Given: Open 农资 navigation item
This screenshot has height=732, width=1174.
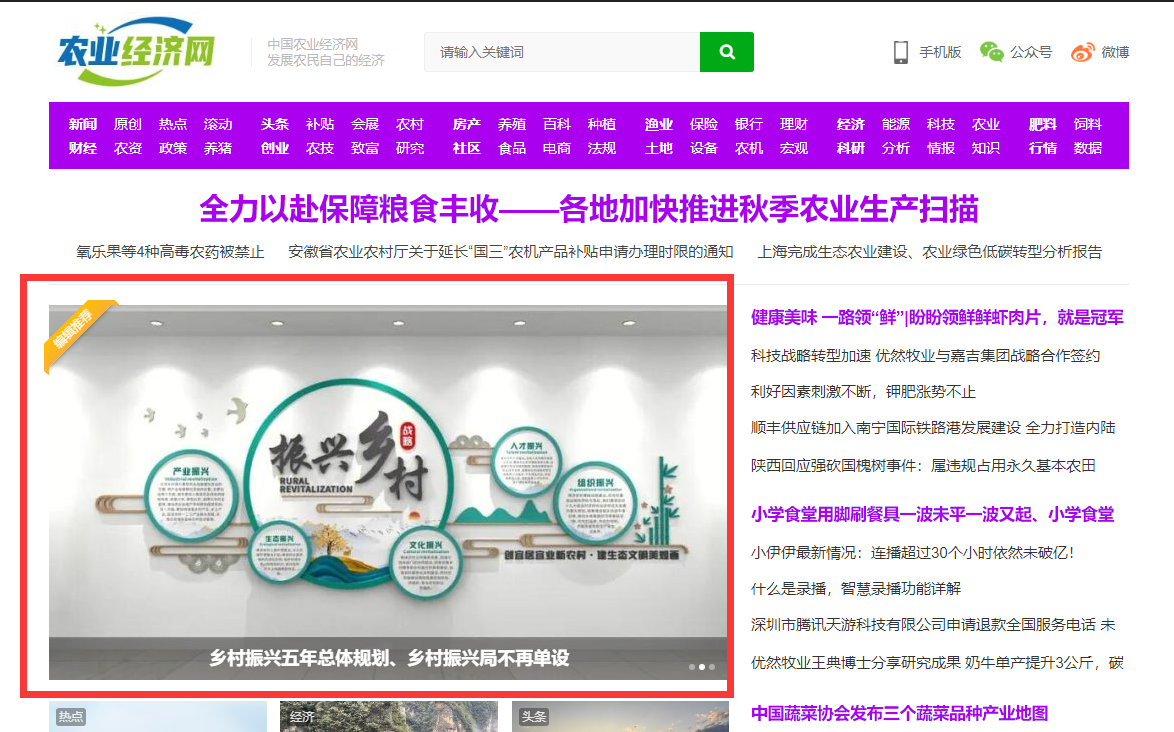Looking at the screenshot, I should (127, 148).
